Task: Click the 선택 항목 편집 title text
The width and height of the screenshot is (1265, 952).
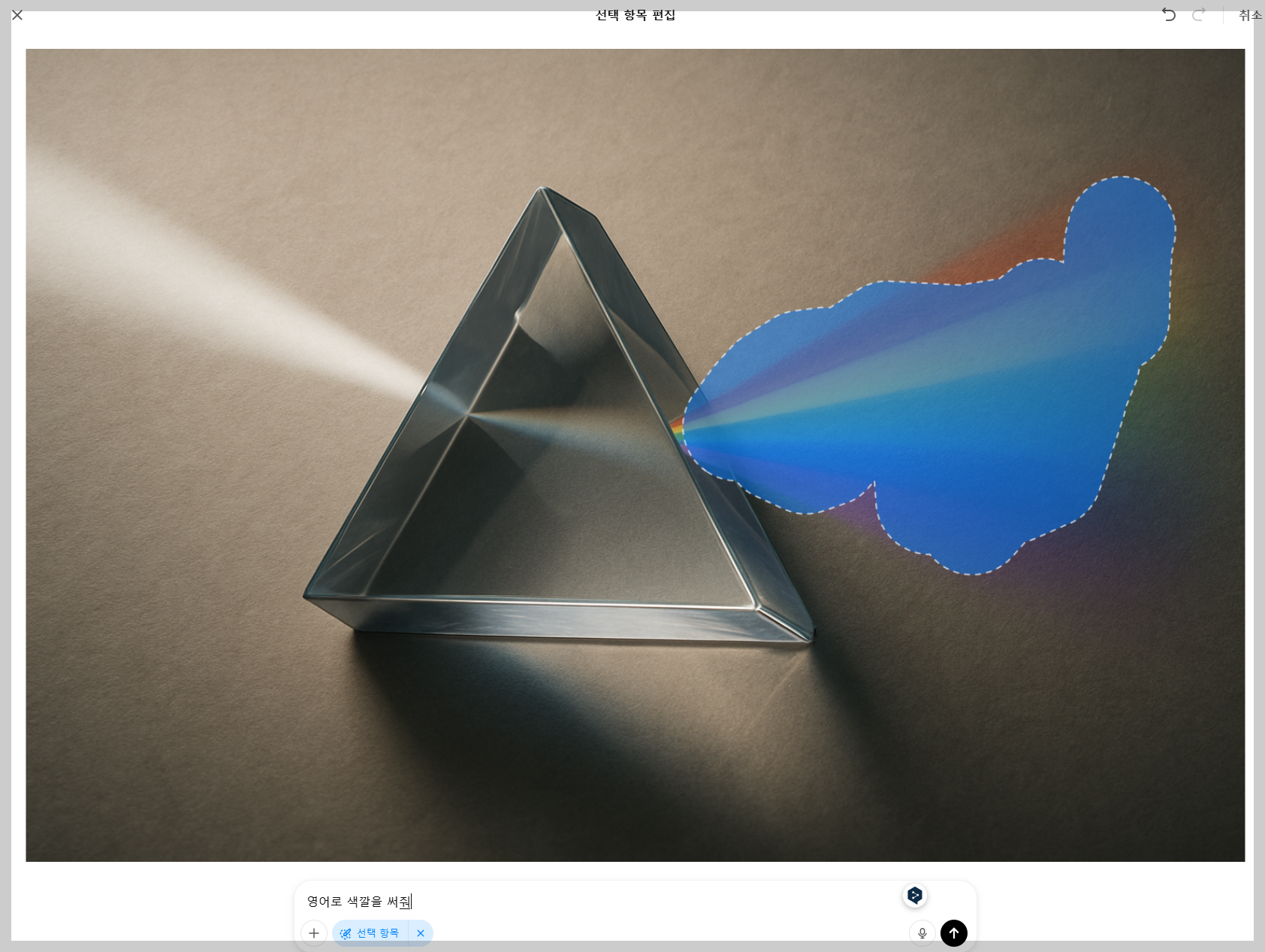Action: point(636,15)
